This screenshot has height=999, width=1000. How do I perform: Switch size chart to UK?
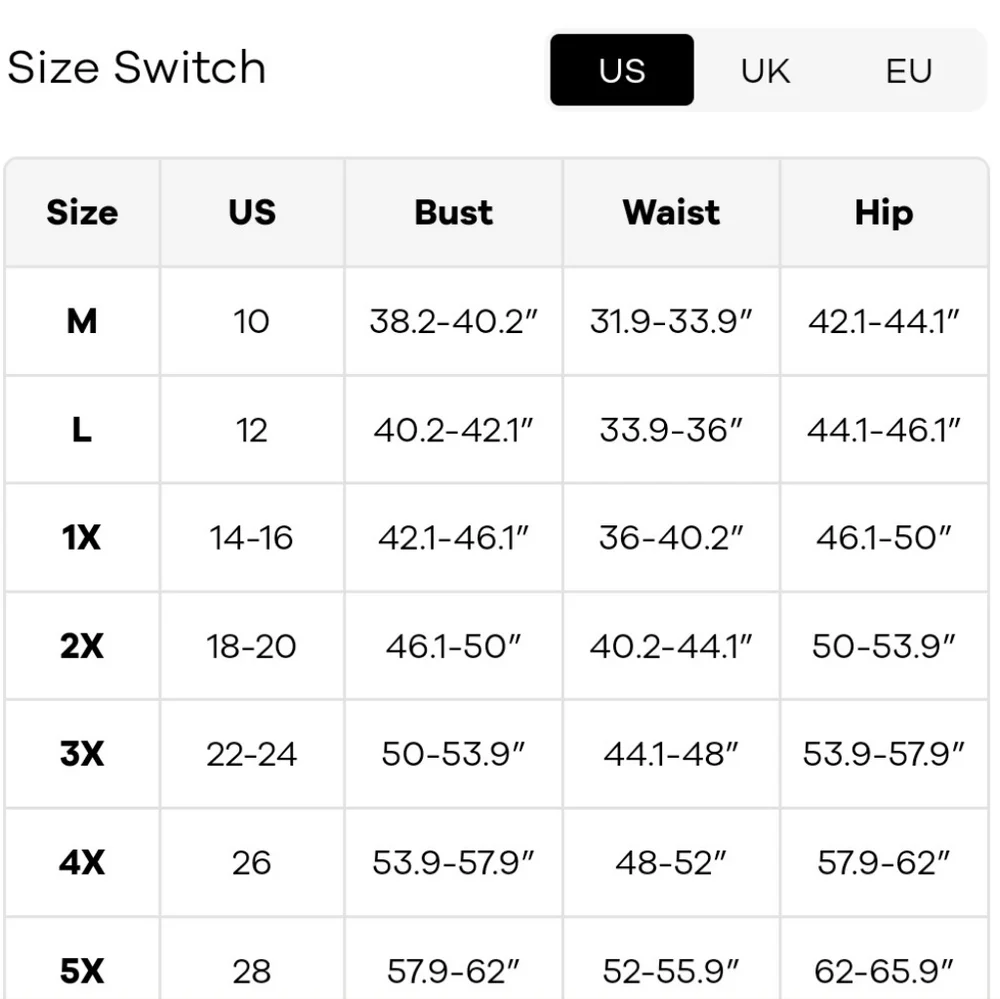[x=765, y=70]
